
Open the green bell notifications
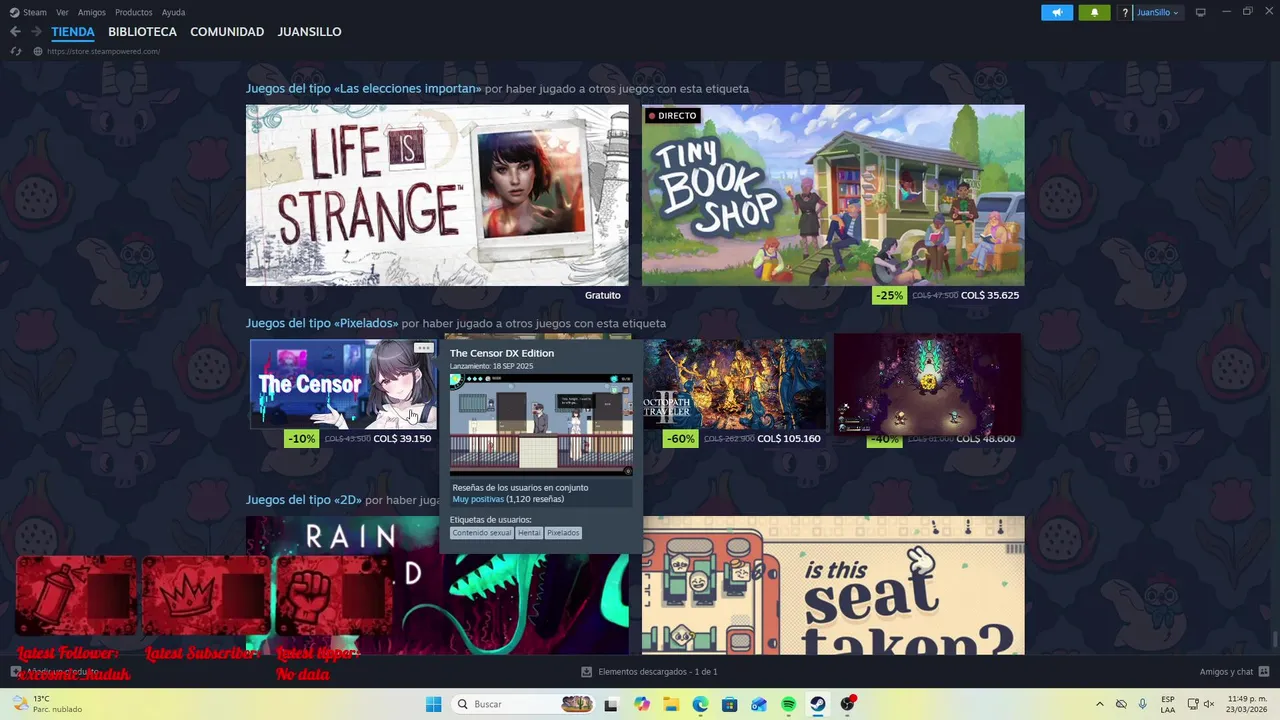(x=1094, y=12)
